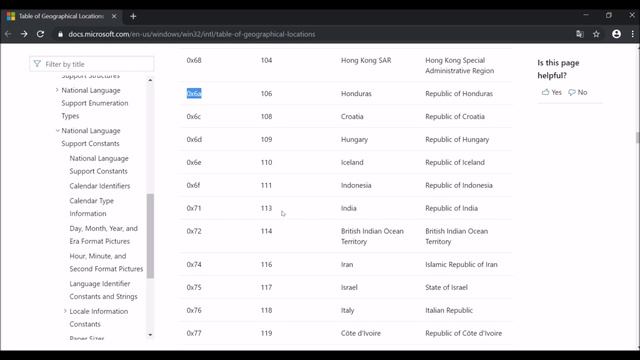This screenshot has width=640, height=360.
Task: Bookmark this page with star icon
Action: coord(596,34)
